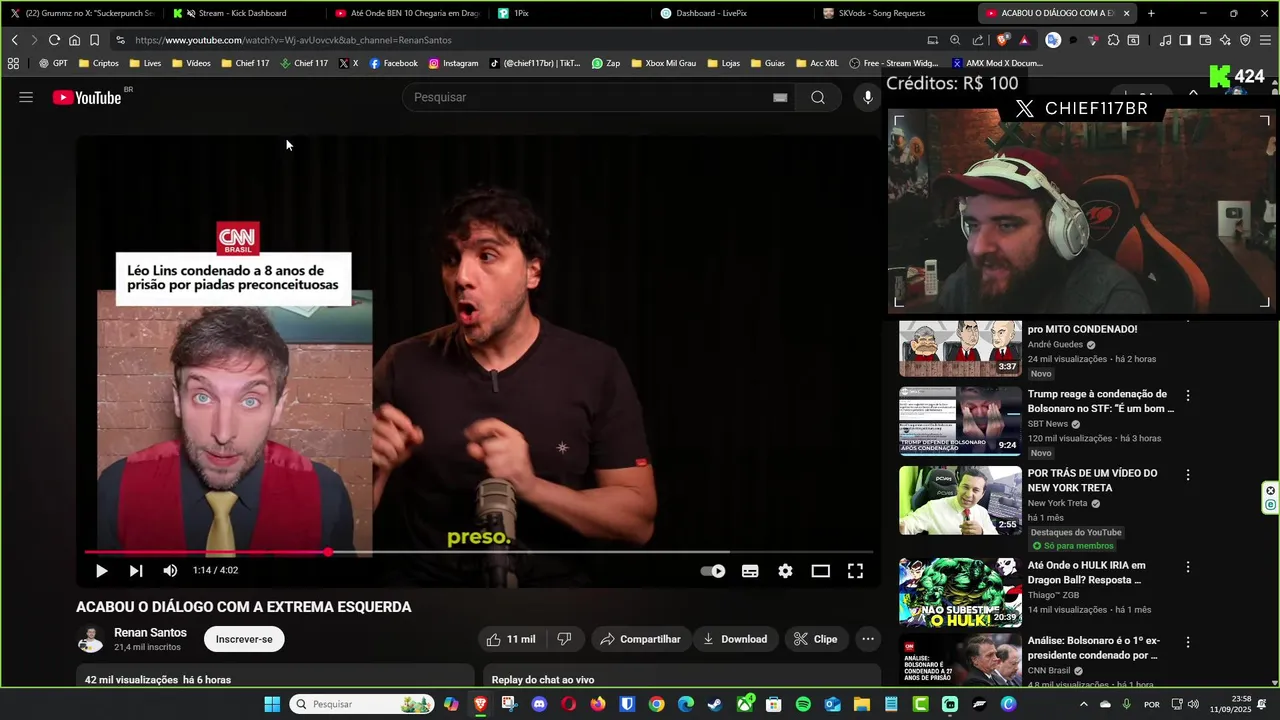Screen dimensions: 1280x720
Task: Open Brave wallet icon
Action: click(1205, 40)
